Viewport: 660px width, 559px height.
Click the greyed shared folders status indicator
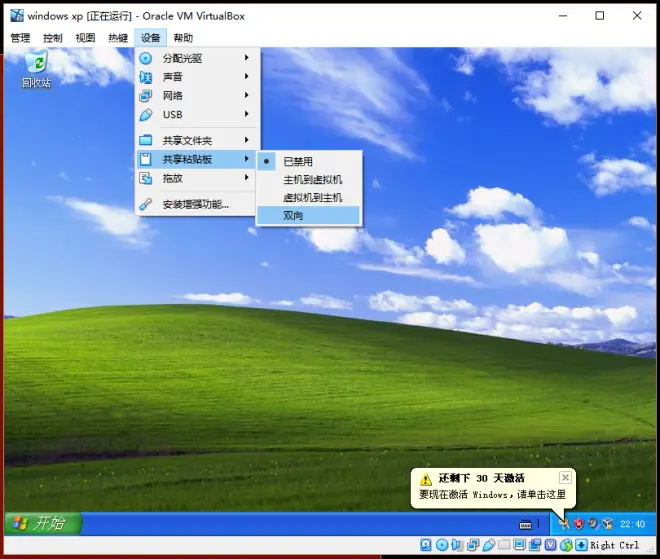pyautogui.click(x=504, y=545)
